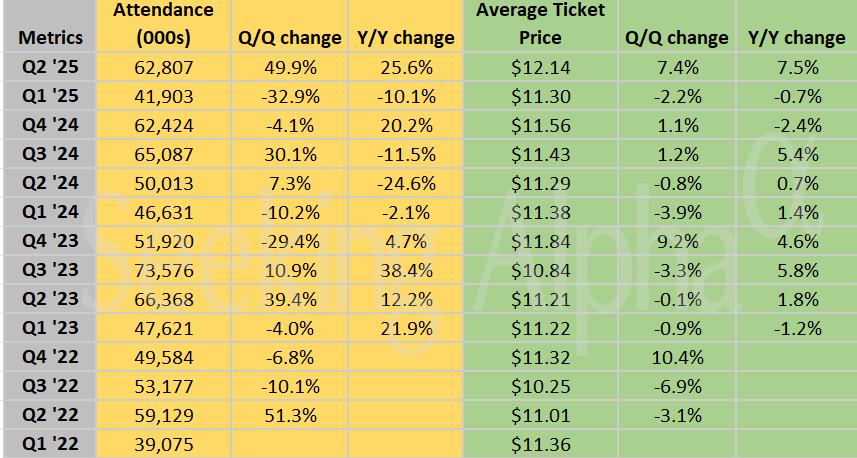The height and width of the screenshot is (458, 857).
Task: Click the Q3 '23 attendance value 73,576
Action: click(x=163, y=271)
